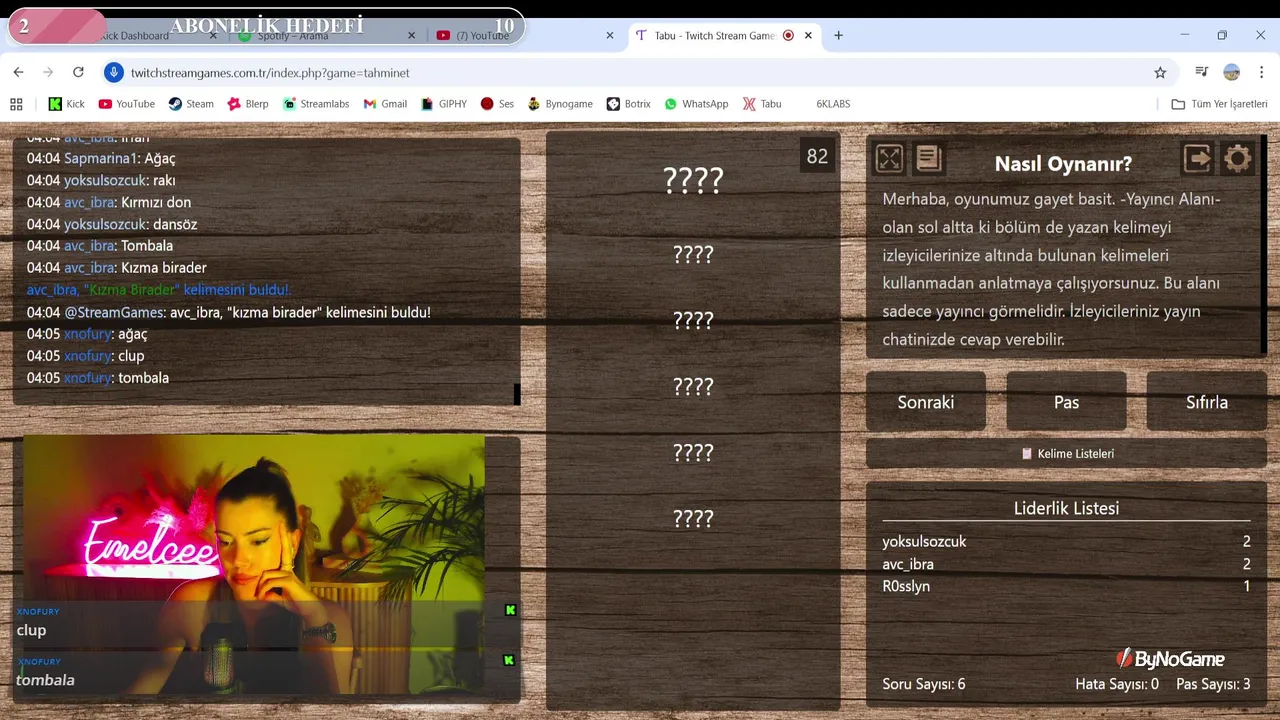
Task: Open a new browser tab
Action: [838, 35]
